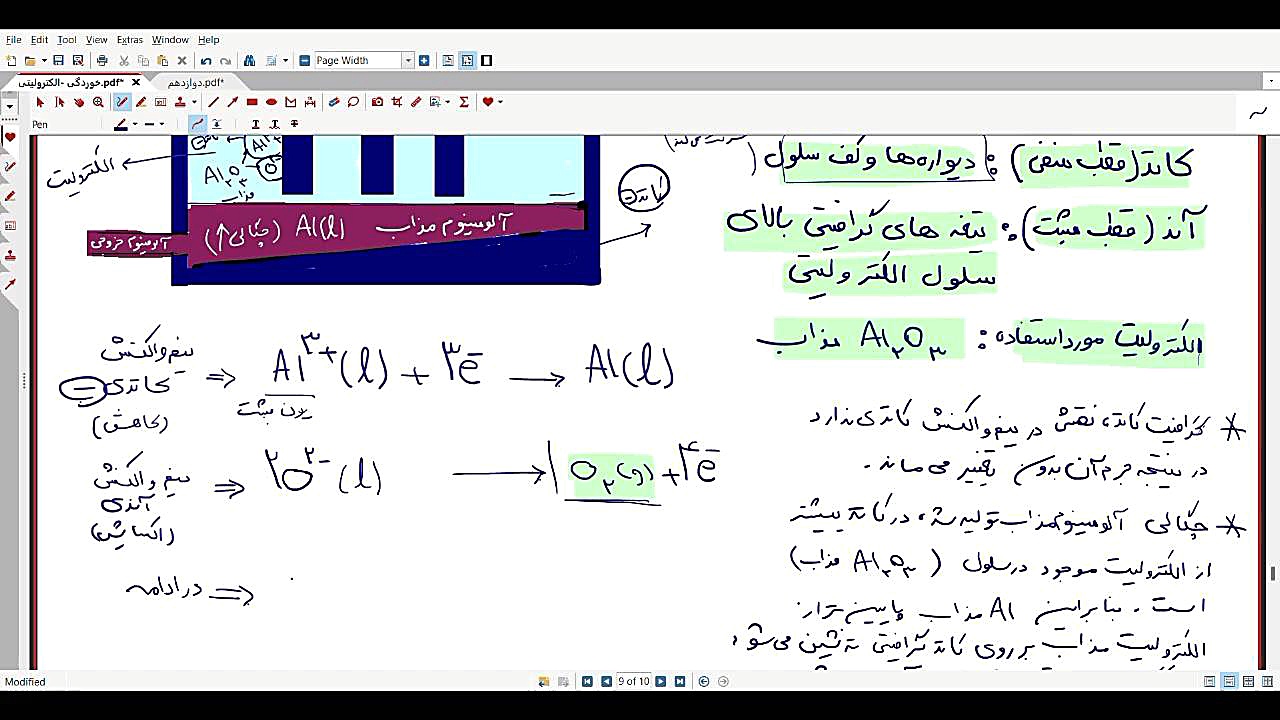Open pen color dropdown arrow

tap(135, 125)
